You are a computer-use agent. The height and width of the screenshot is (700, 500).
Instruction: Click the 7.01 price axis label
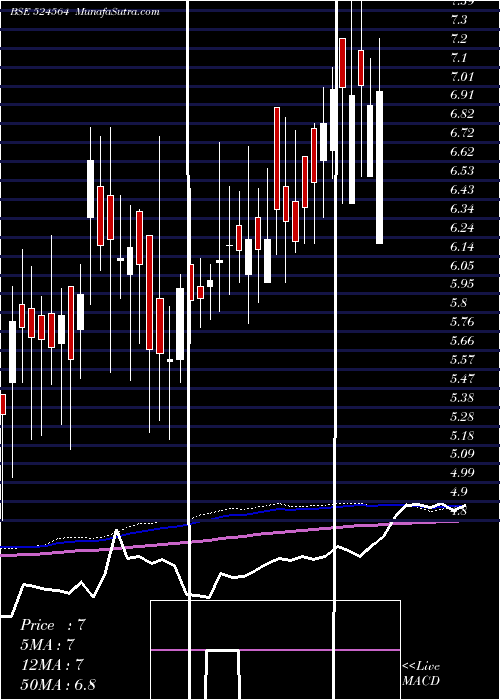coord(462,77)
